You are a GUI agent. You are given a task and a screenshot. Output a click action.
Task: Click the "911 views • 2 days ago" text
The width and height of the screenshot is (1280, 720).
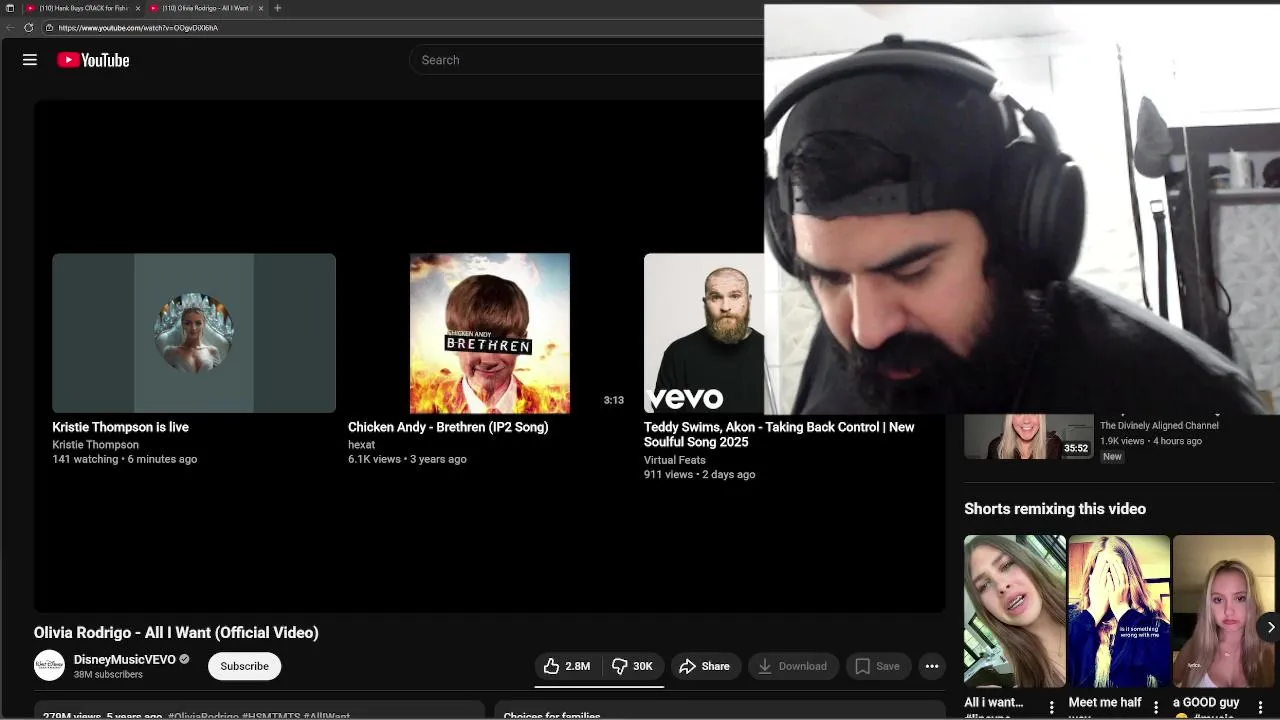[699, 475]
